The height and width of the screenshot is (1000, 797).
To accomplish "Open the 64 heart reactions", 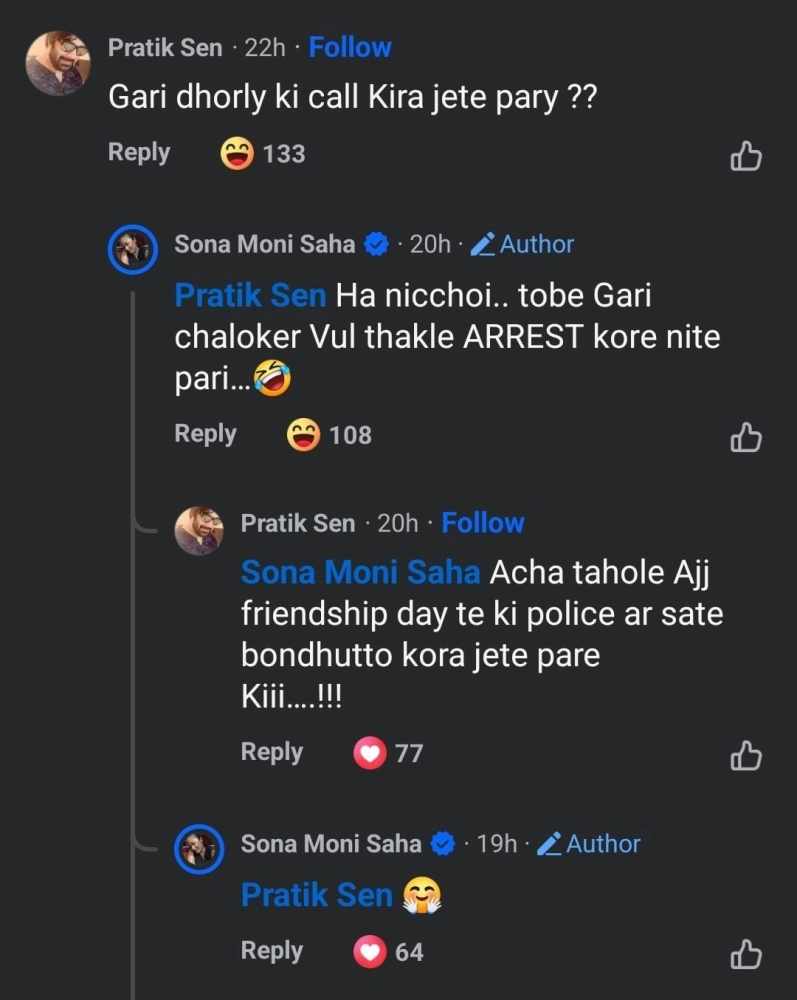I will point(389,952).
